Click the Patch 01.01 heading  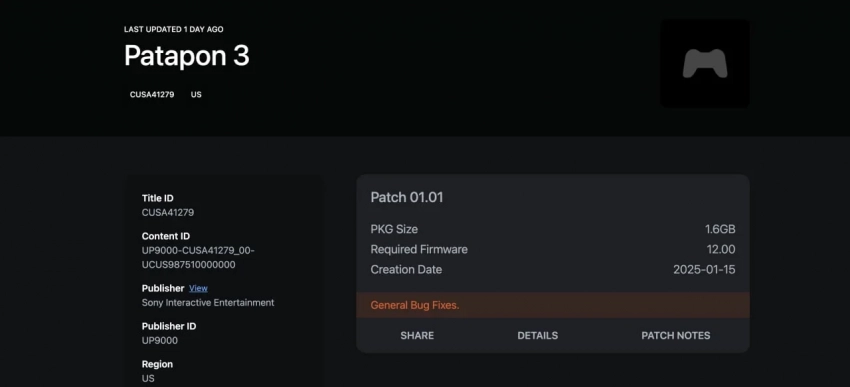(x=407, y=197)
